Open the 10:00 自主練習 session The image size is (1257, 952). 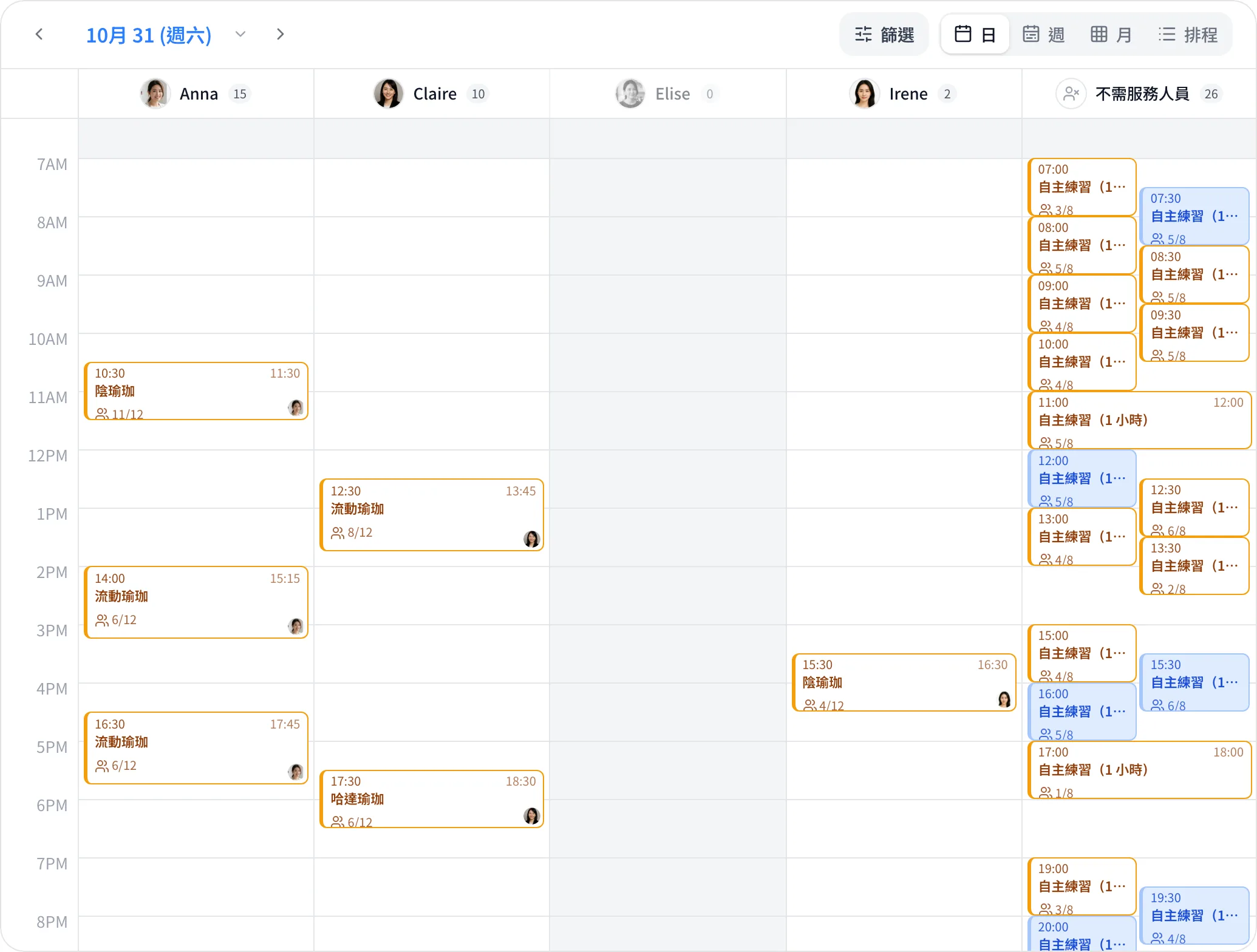coord(1082,362)
